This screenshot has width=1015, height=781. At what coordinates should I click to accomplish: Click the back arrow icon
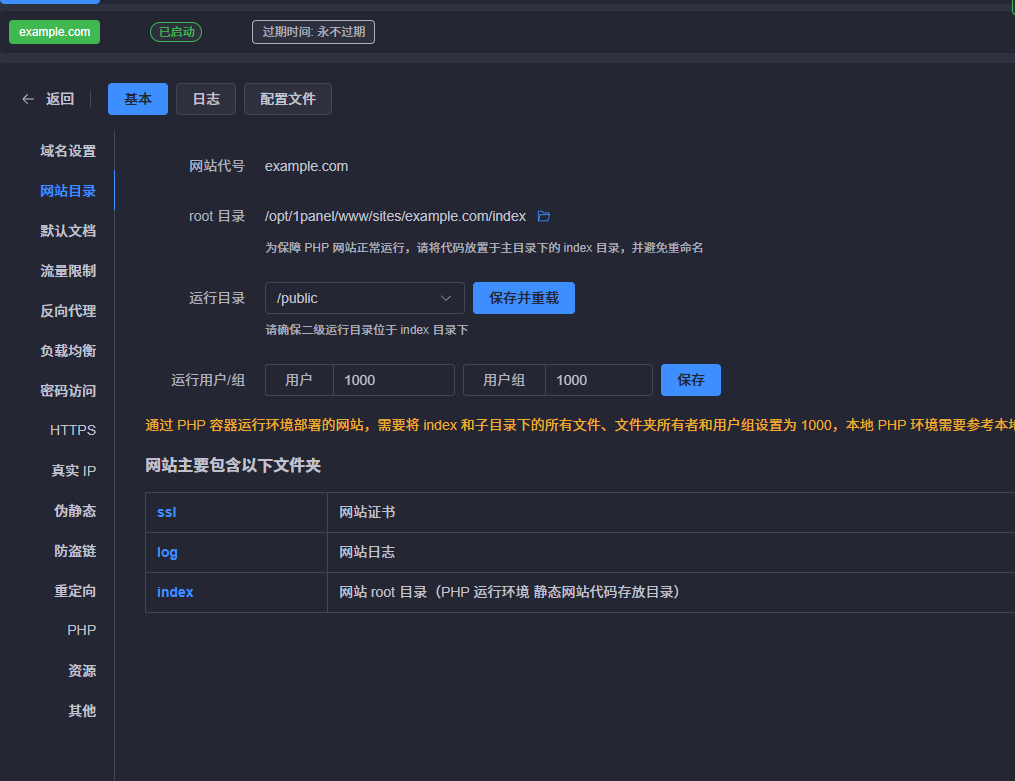coord(28,99)
